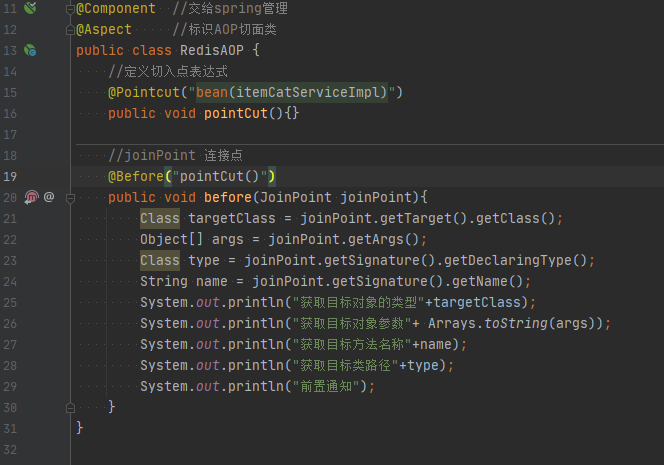Screen dimensions: 664x465
Task: Click the //joinPoint 连接点 comment
Action: [176, 155]
